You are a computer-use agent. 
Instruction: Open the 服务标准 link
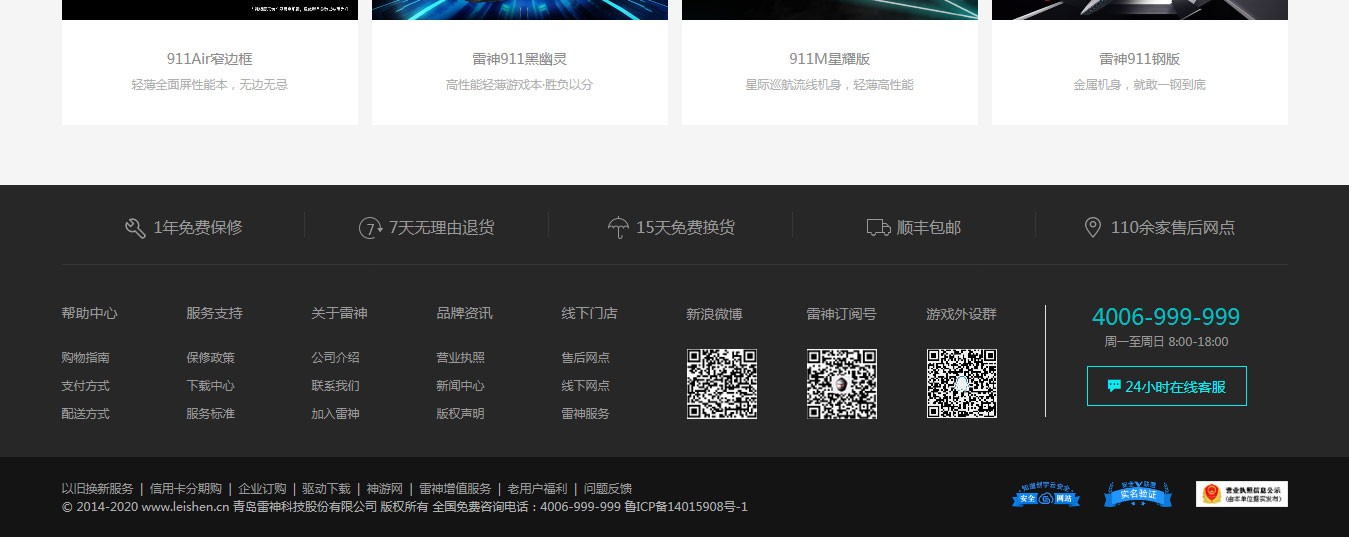(x=211, y=413)
